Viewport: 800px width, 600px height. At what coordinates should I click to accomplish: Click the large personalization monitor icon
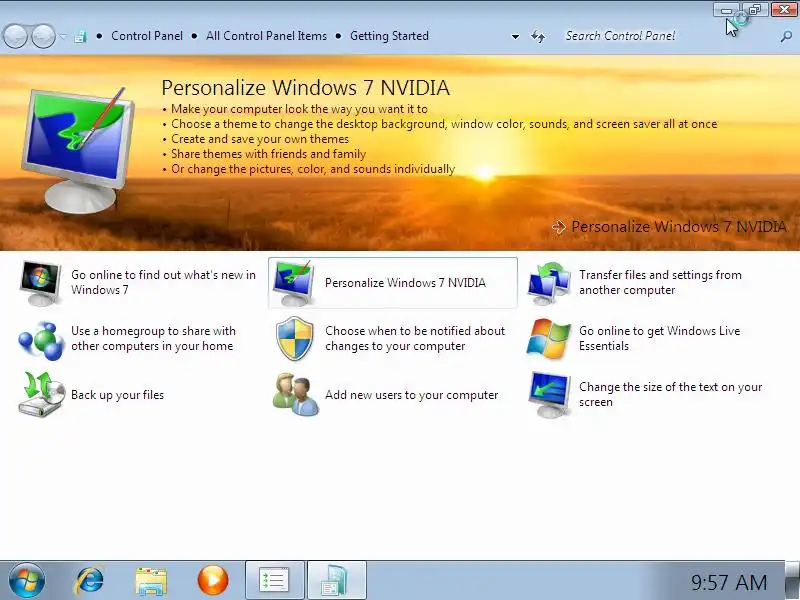tap(77, 149)
